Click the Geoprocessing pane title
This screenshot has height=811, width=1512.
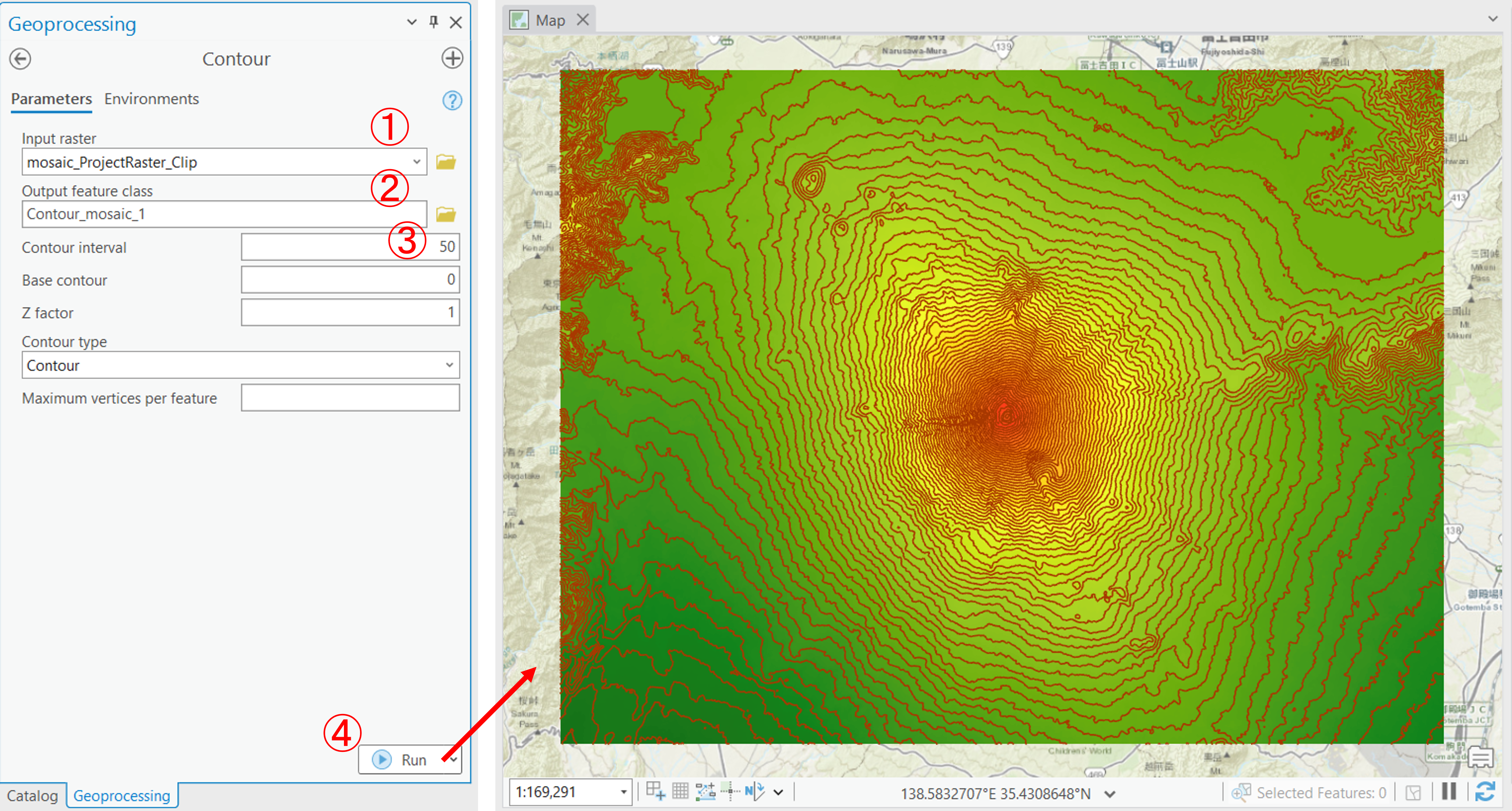click(72, 23)
